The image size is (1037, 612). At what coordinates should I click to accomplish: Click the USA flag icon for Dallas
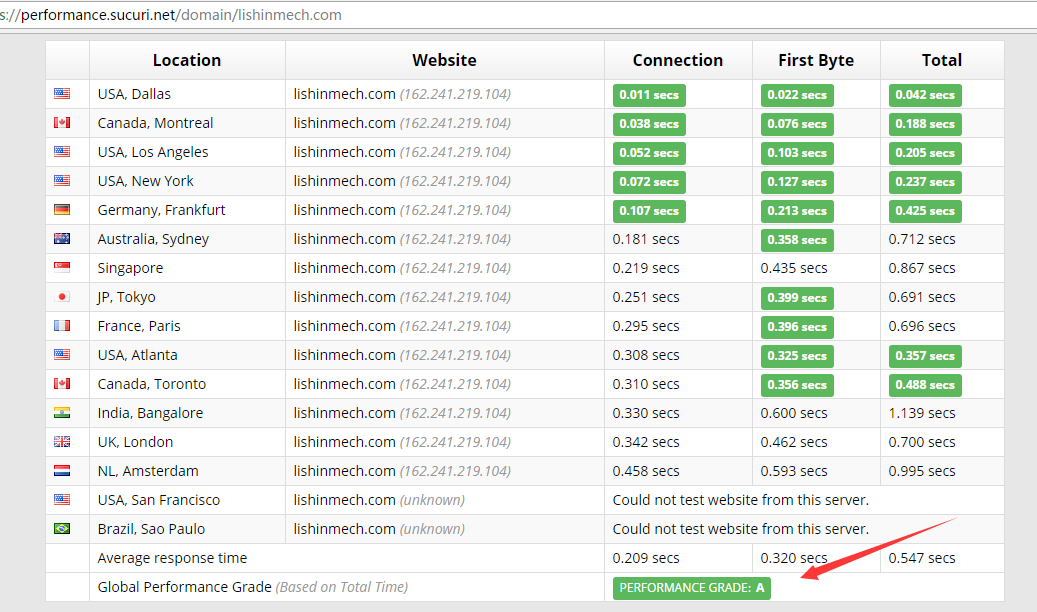(62, 94)
